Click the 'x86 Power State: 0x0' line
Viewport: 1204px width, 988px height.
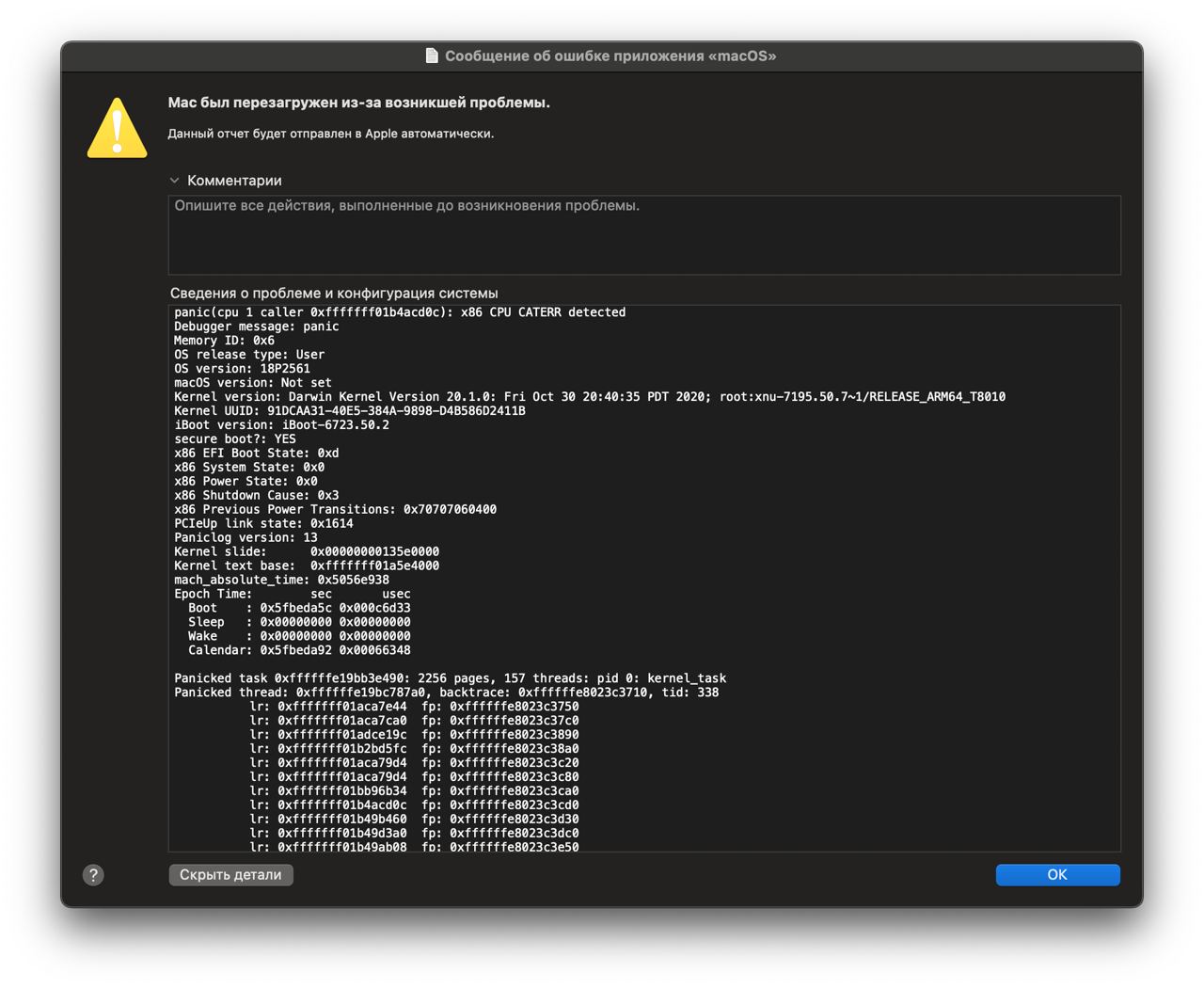[x=246, y=482]
